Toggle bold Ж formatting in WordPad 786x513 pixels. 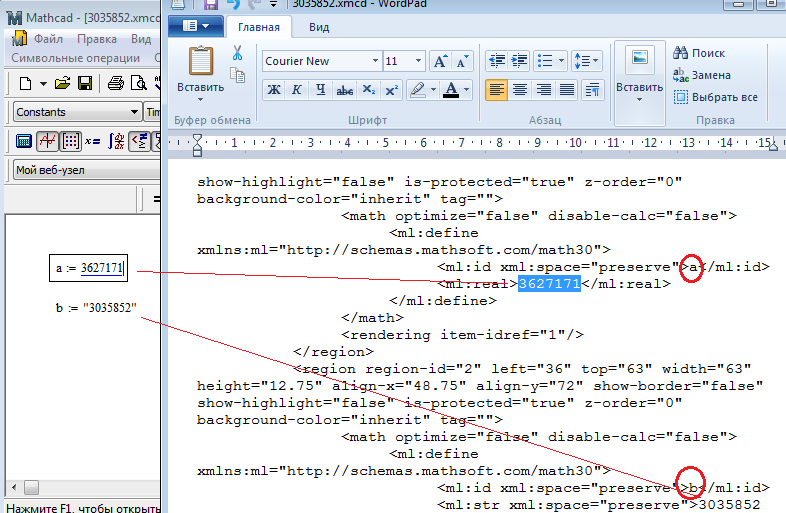coord(274,90)
